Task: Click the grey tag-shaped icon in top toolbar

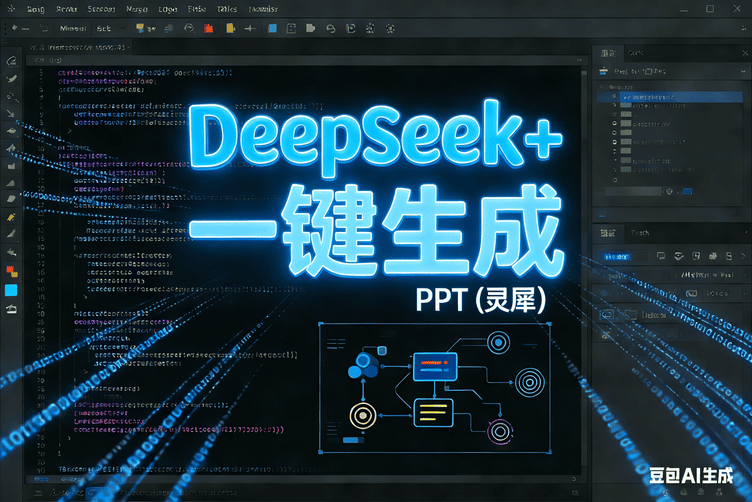Action: click(310, 28)
